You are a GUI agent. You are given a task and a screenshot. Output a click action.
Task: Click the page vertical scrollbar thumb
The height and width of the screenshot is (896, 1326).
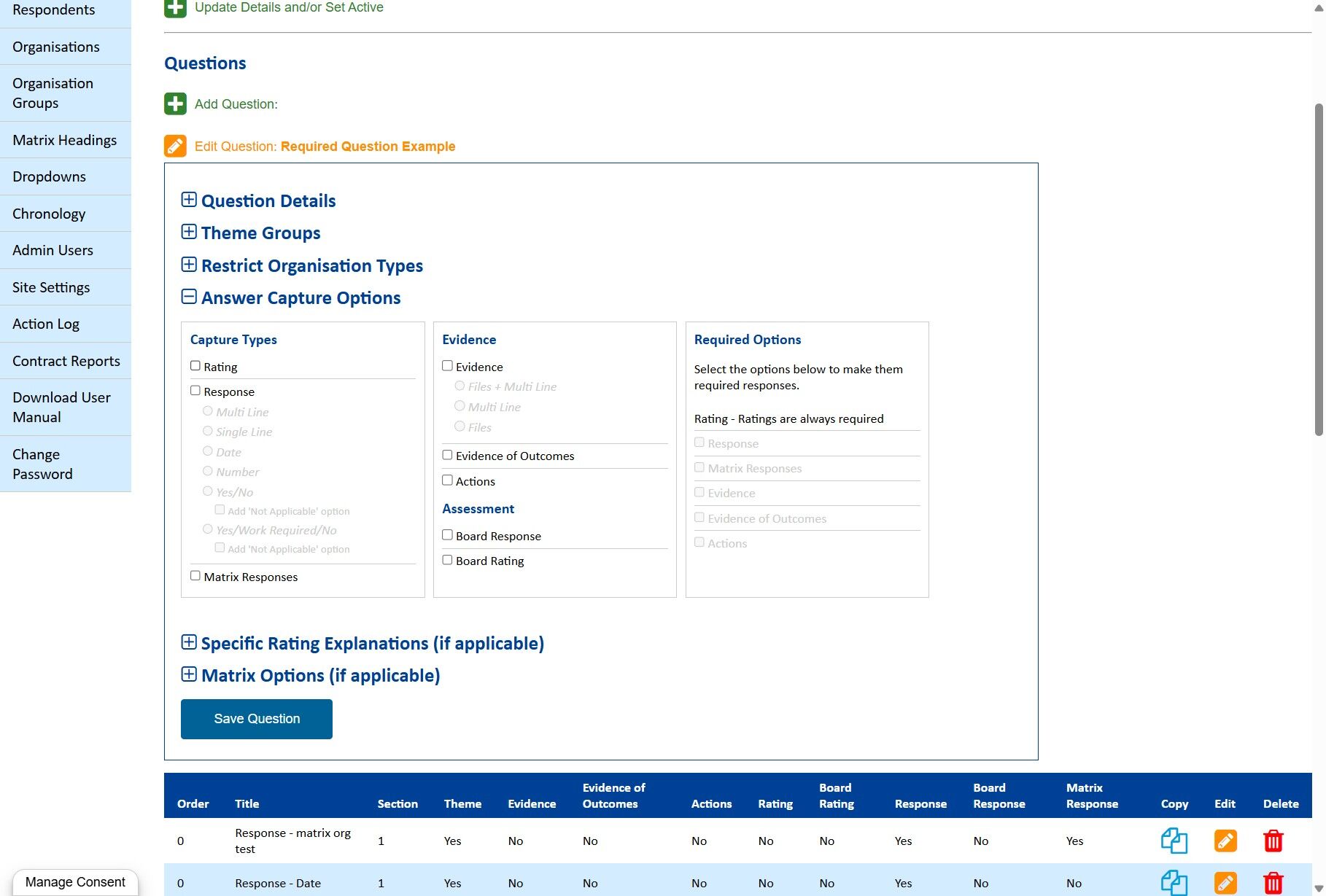pos(1319,270)
